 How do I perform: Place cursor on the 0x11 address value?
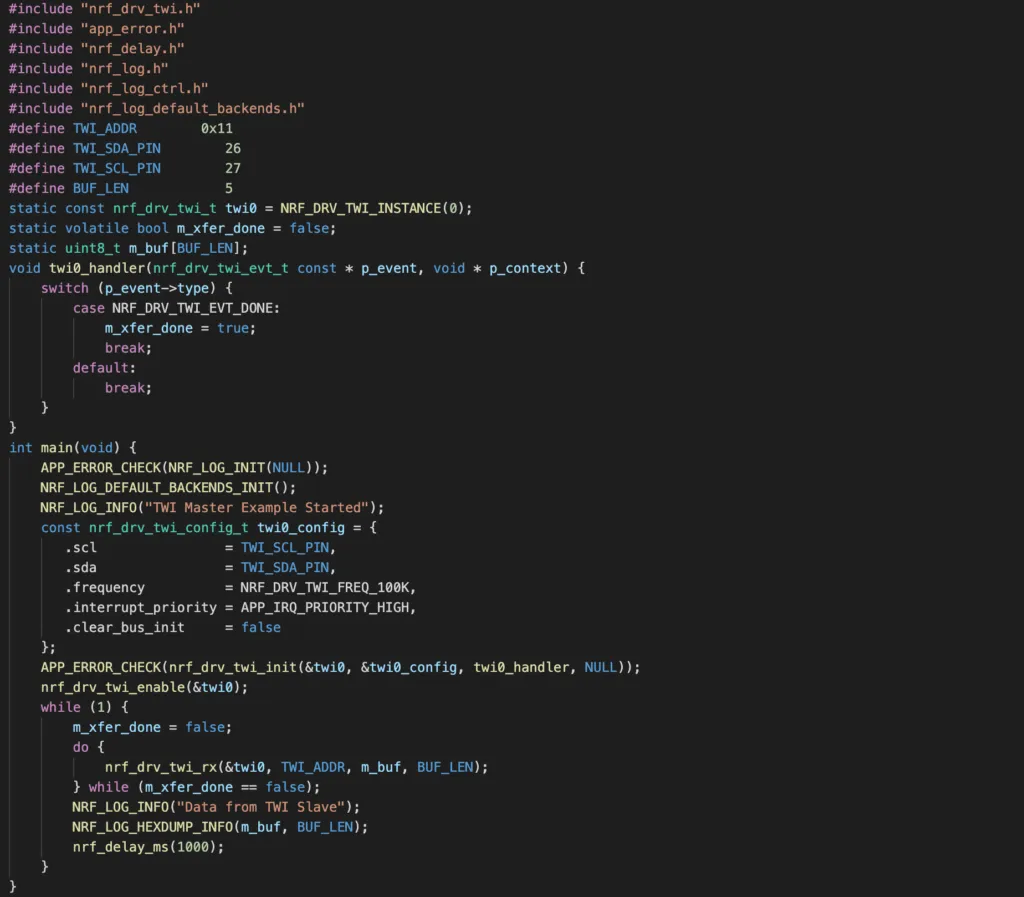[217, 128]
